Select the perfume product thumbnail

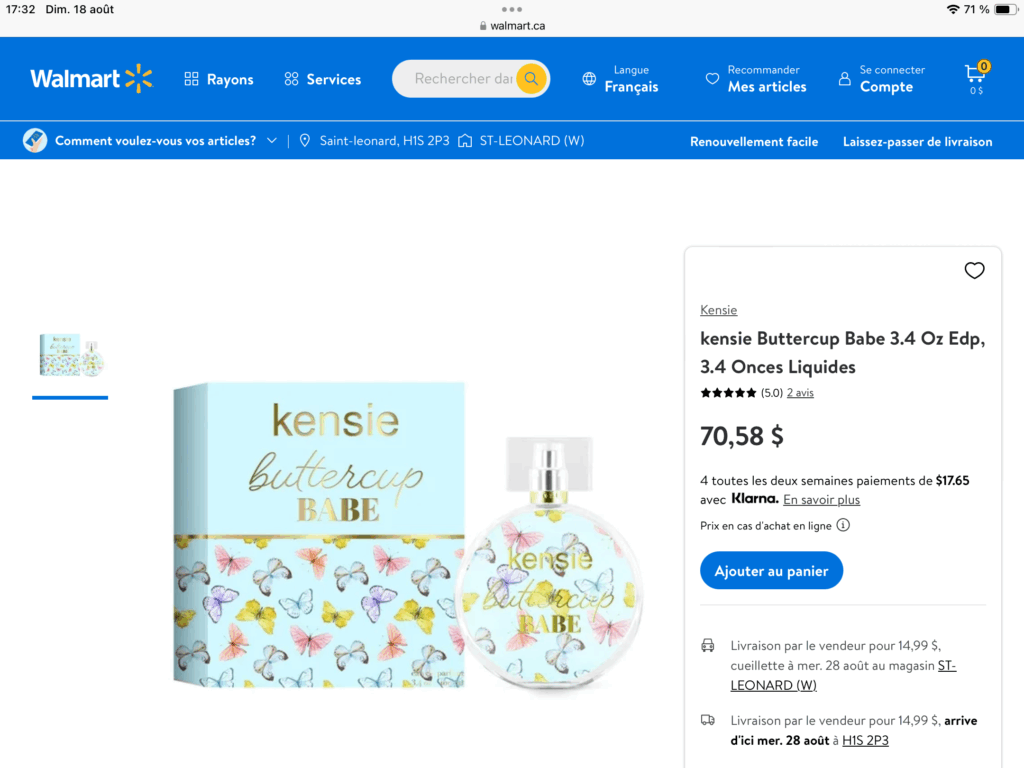tap(71, 355)
